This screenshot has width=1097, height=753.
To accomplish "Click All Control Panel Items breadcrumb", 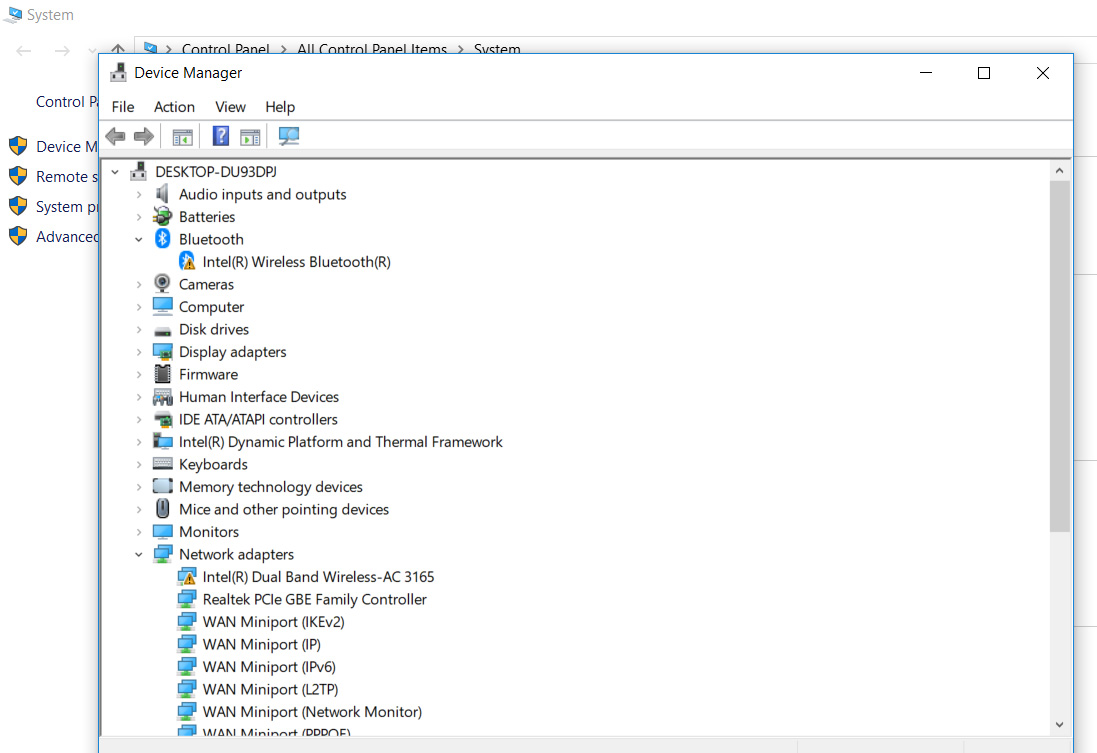I will click(x=371, y=48).
